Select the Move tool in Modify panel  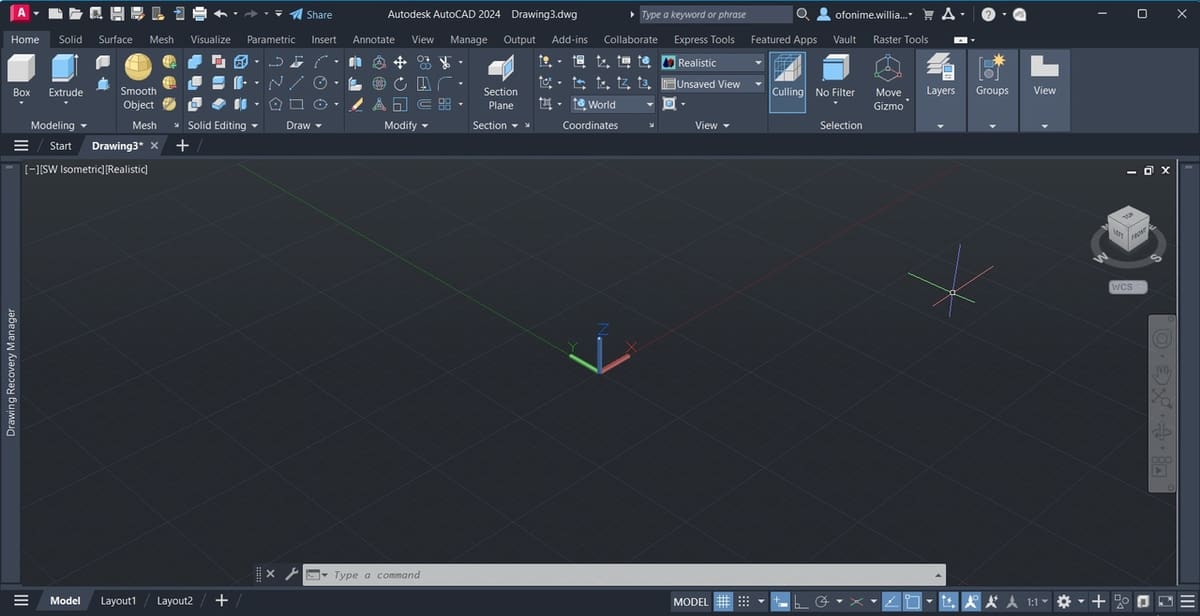(400, 62)
